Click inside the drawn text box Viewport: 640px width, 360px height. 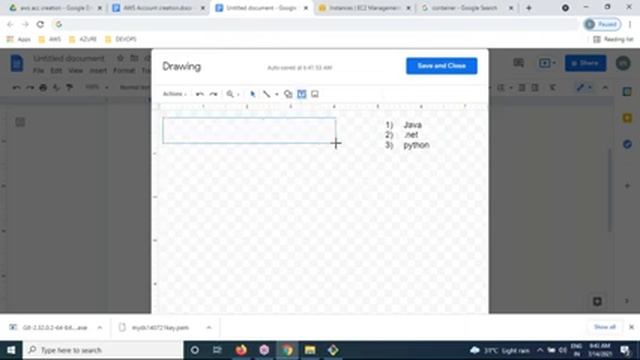249,131
